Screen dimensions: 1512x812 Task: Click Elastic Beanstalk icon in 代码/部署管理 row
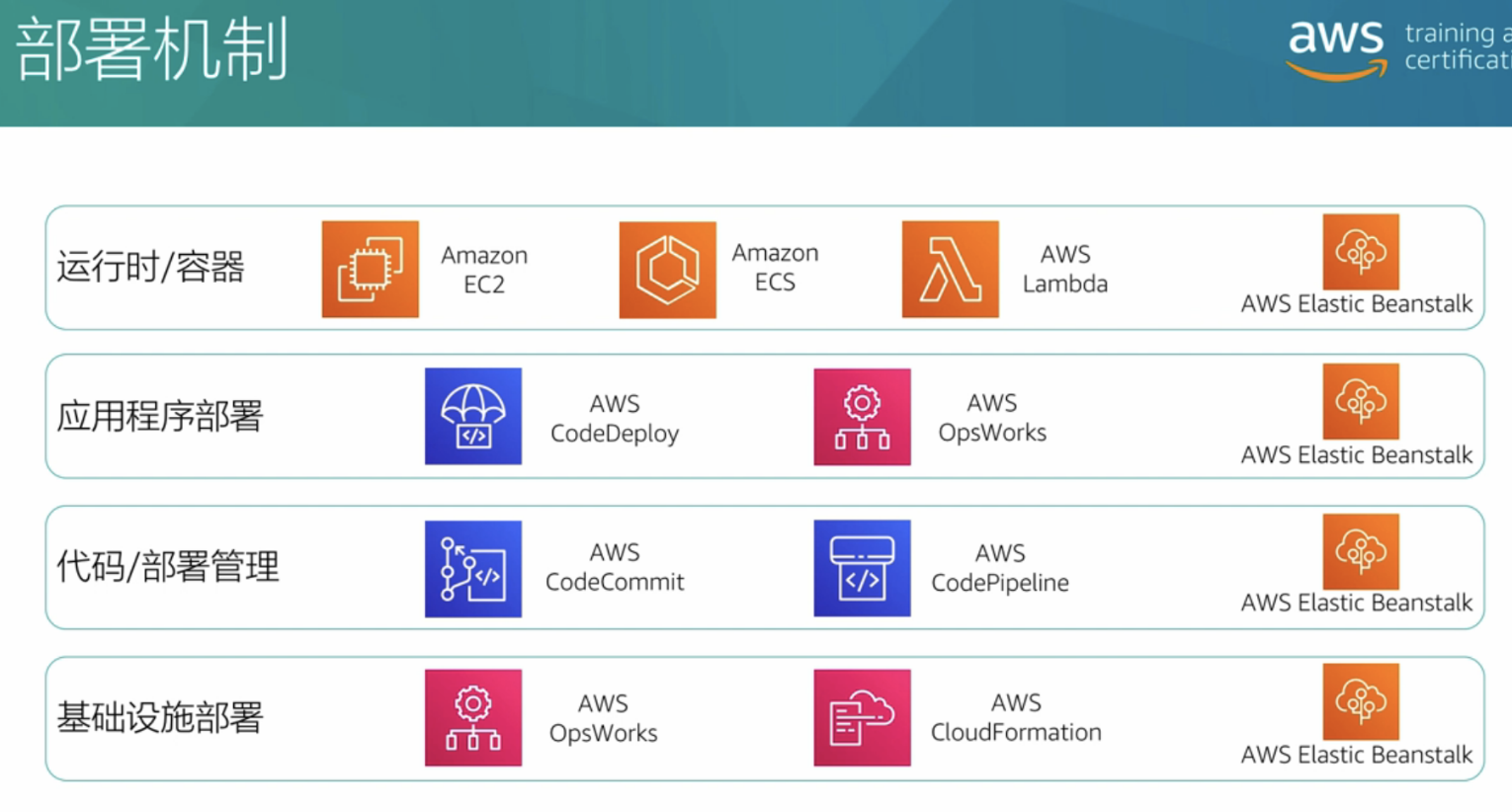(x=1360, y=551)
